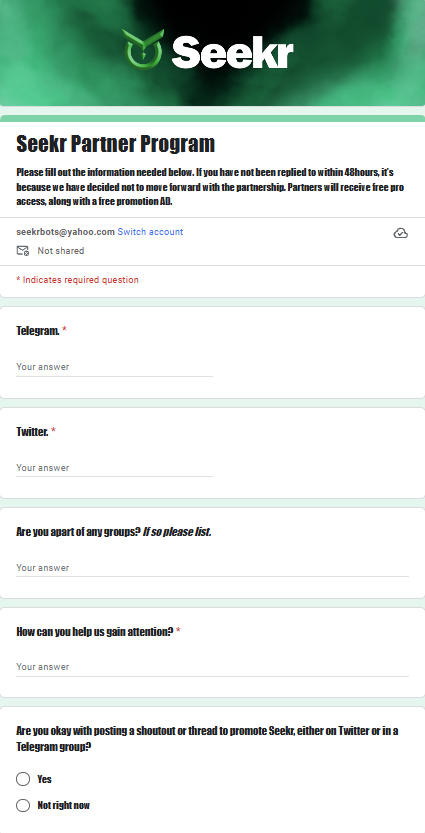The width and height of the screenshot is (425, 833).
Task: Click the shoutout or thread question text
Action: tap(207, 738)
